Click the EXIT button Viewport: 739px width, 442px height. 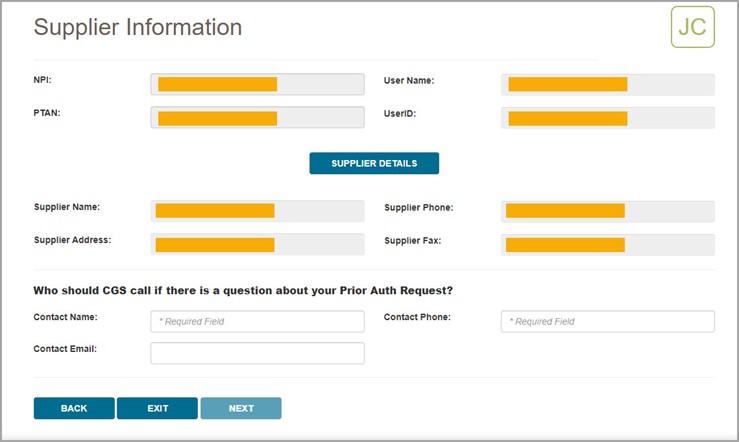(x=157, y=408)
